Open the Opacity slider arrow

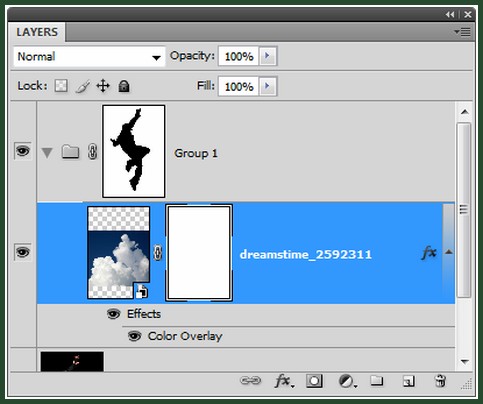pyautogui.click(x=268, y=56)
